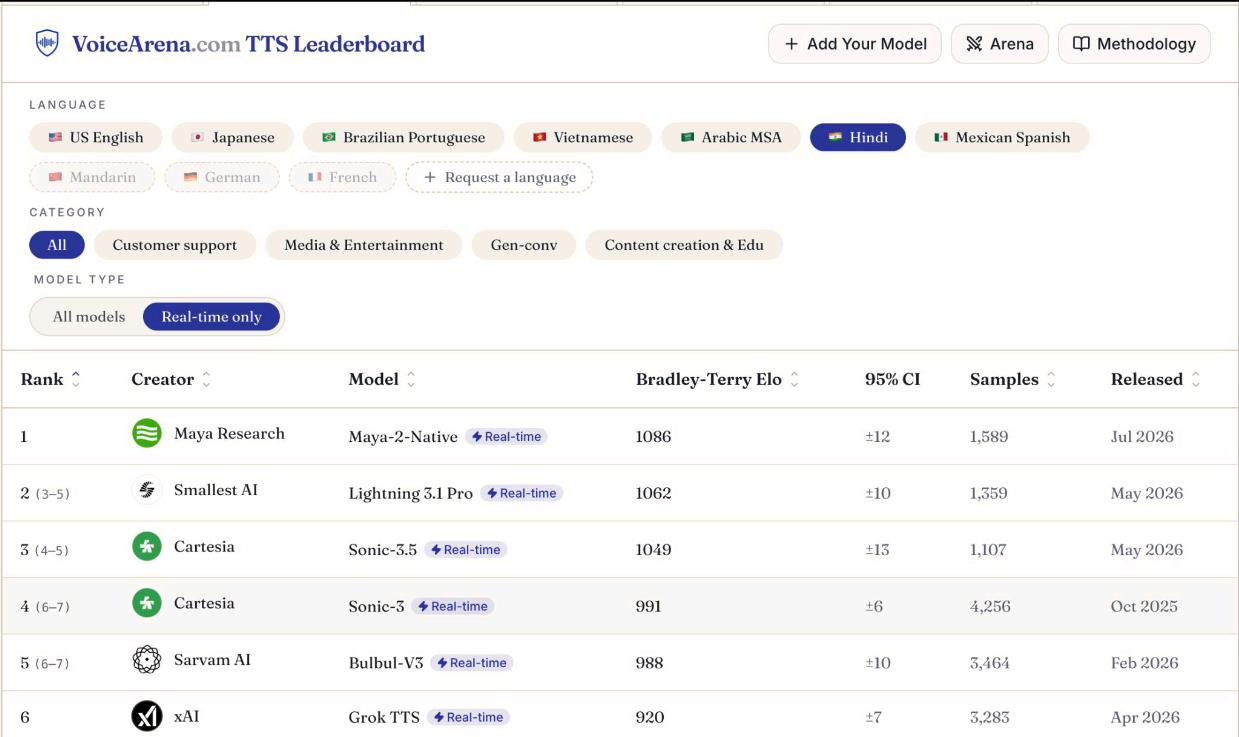The width and height of the screenshot is (1239, 737).
Task: Click the disabled Mandarin language chip
Action: 91,177
